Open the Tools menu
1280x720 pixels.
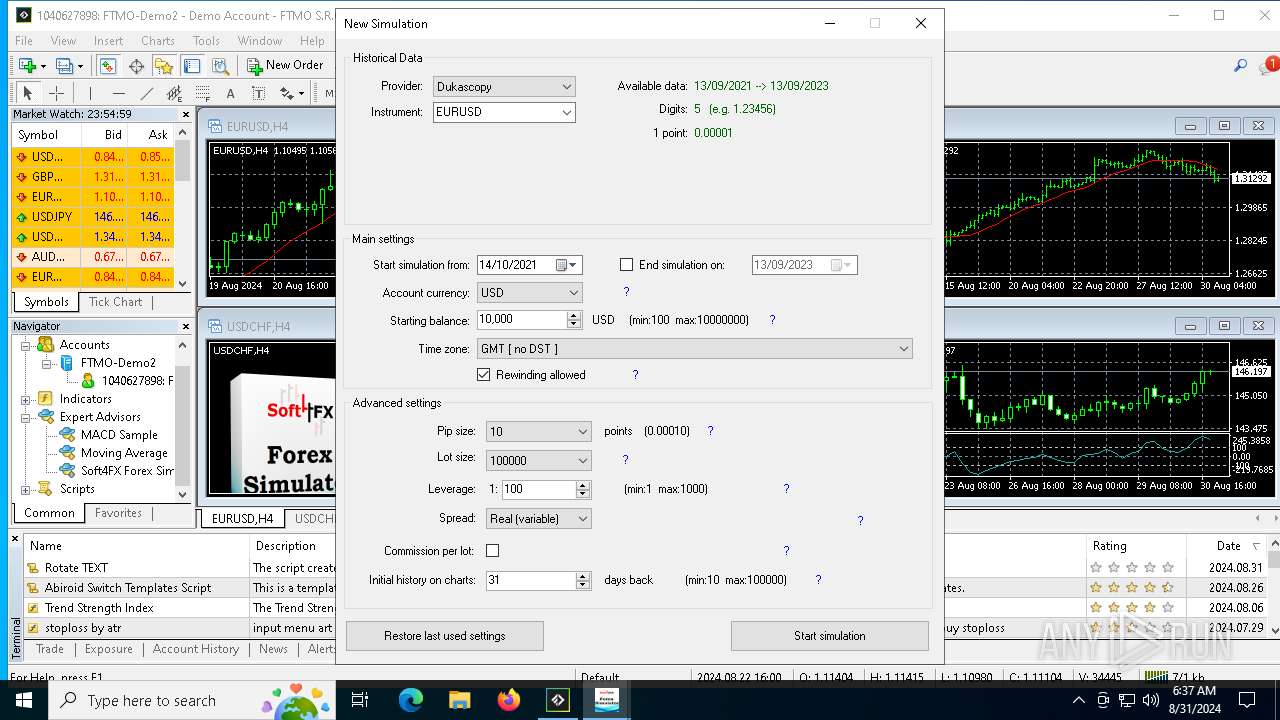click(x=206, y=41)
